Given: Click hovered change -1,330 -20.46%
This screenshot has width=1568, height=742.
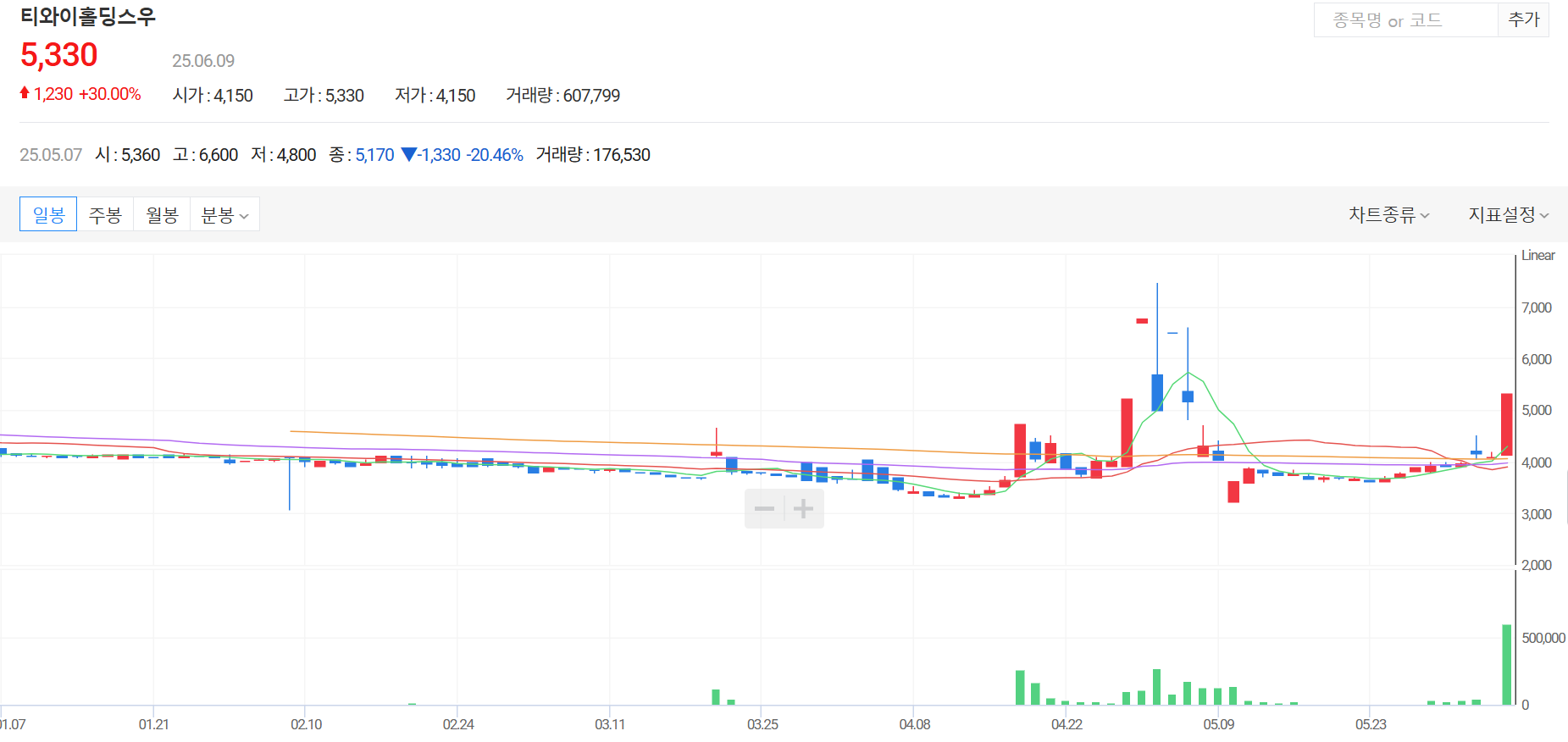Looking at the screenshot, I should click(463, 155).
